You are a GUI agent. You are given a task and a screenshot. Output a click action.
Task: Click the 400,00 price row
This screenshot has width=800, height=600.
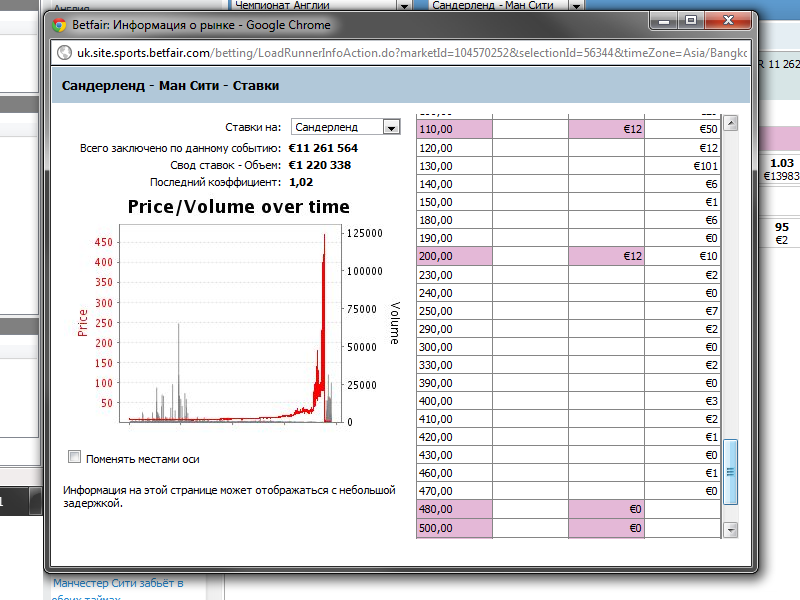coord(568,401)
